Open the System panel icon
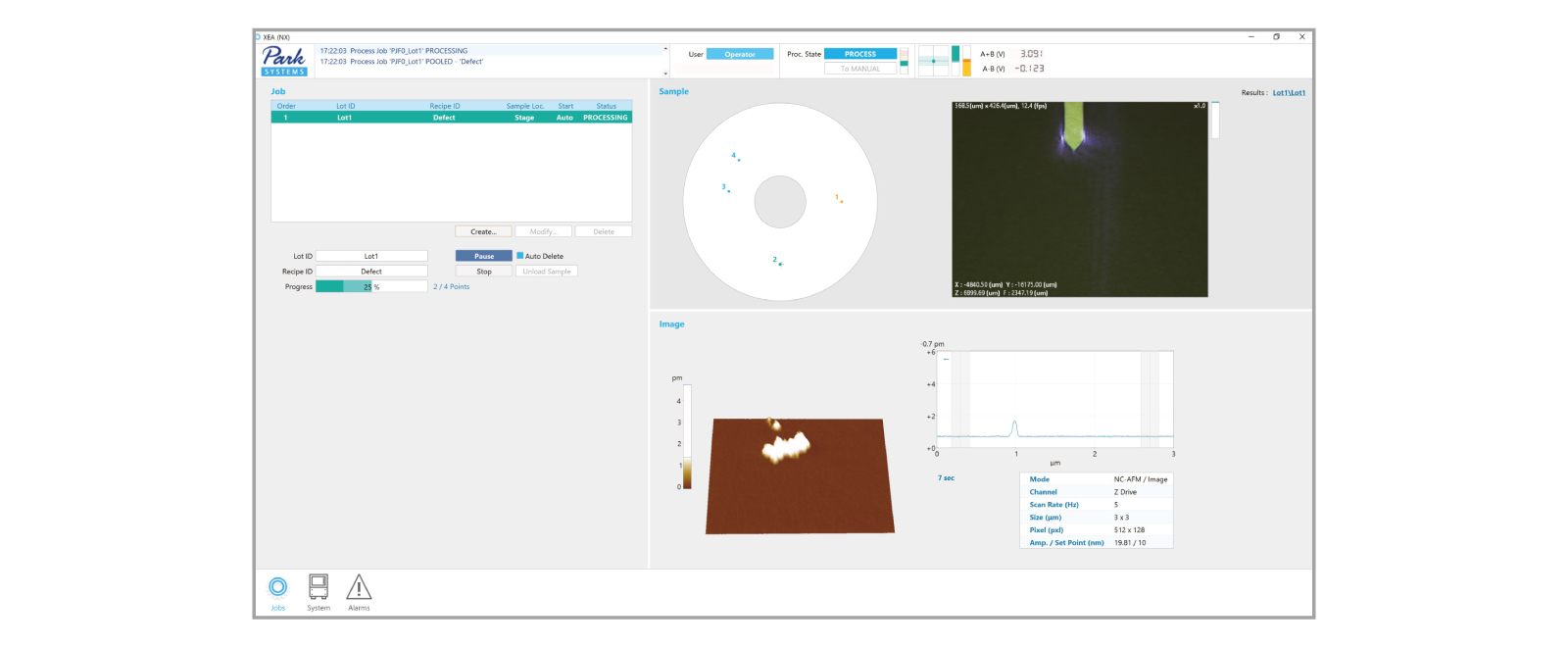 click(318, 588)
